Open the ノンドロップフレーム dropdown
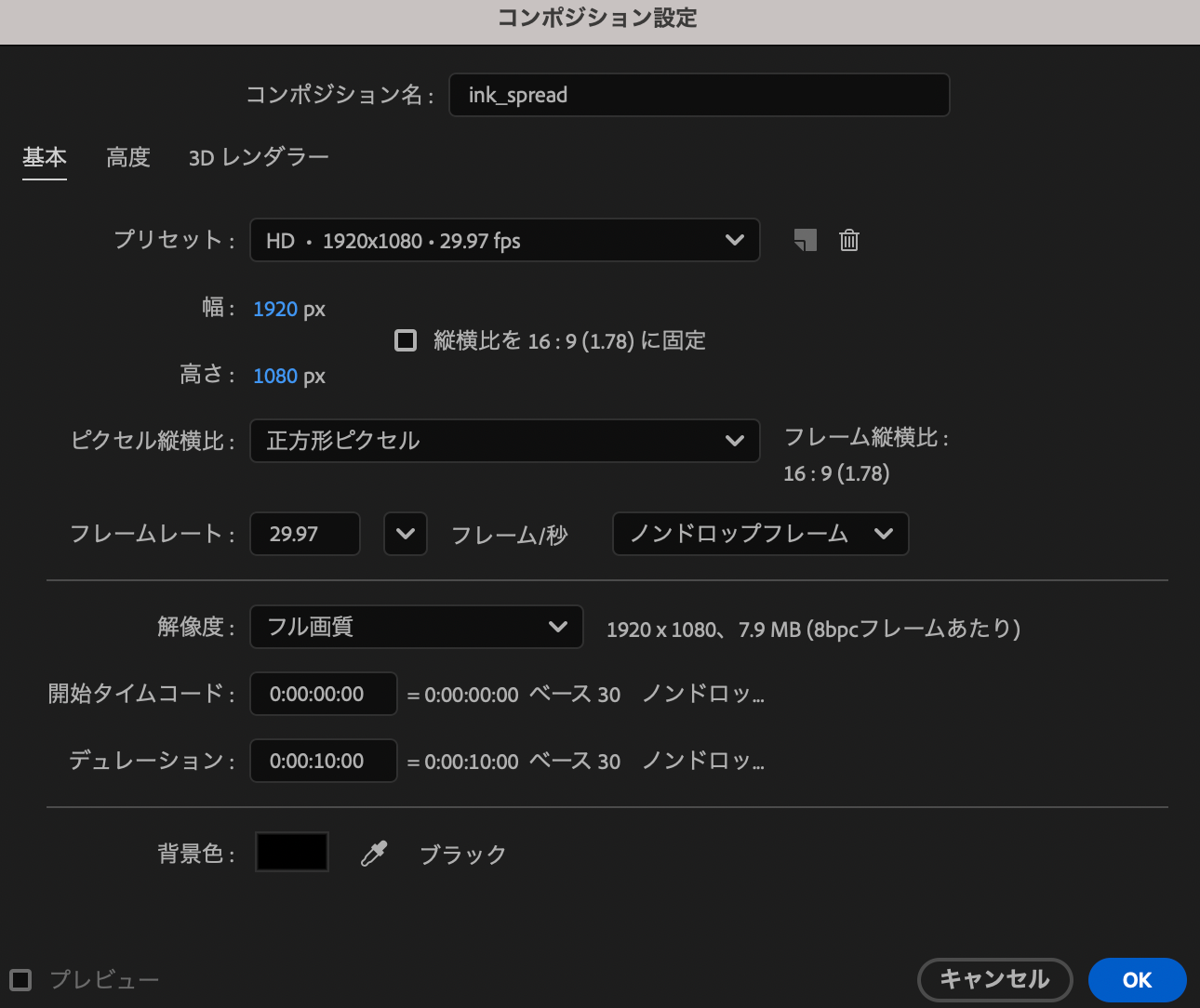 (x=760, y=534)
